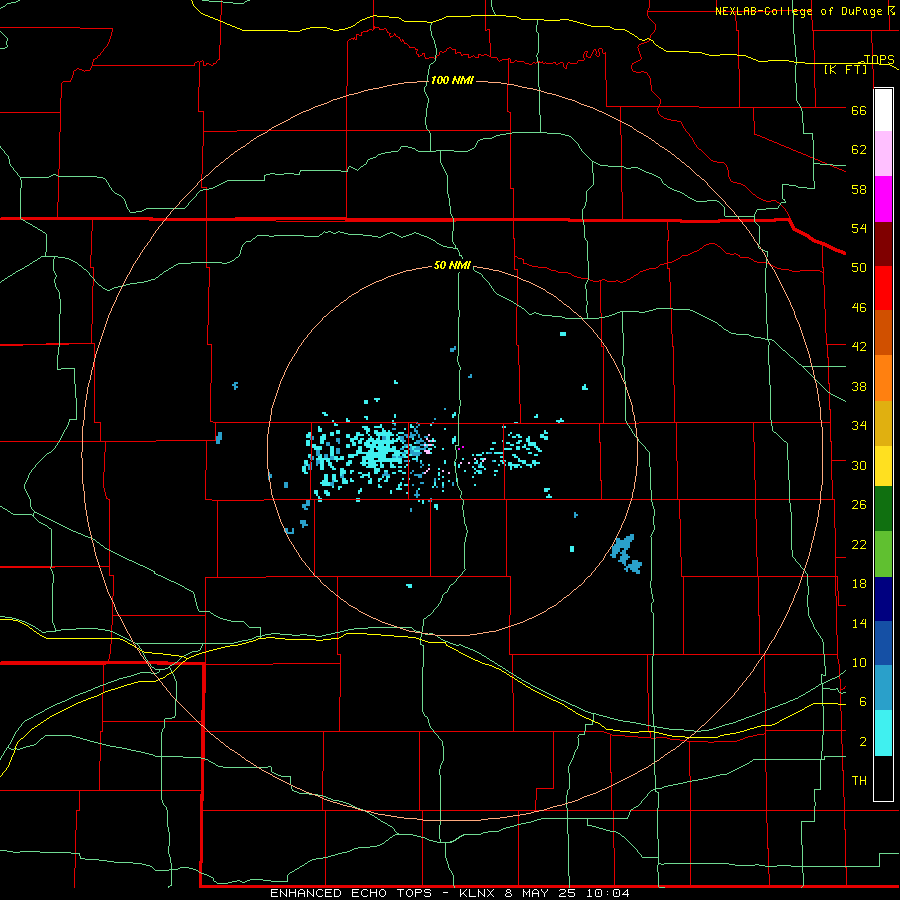Click the 'TH' legend label

tap(859, 781)
